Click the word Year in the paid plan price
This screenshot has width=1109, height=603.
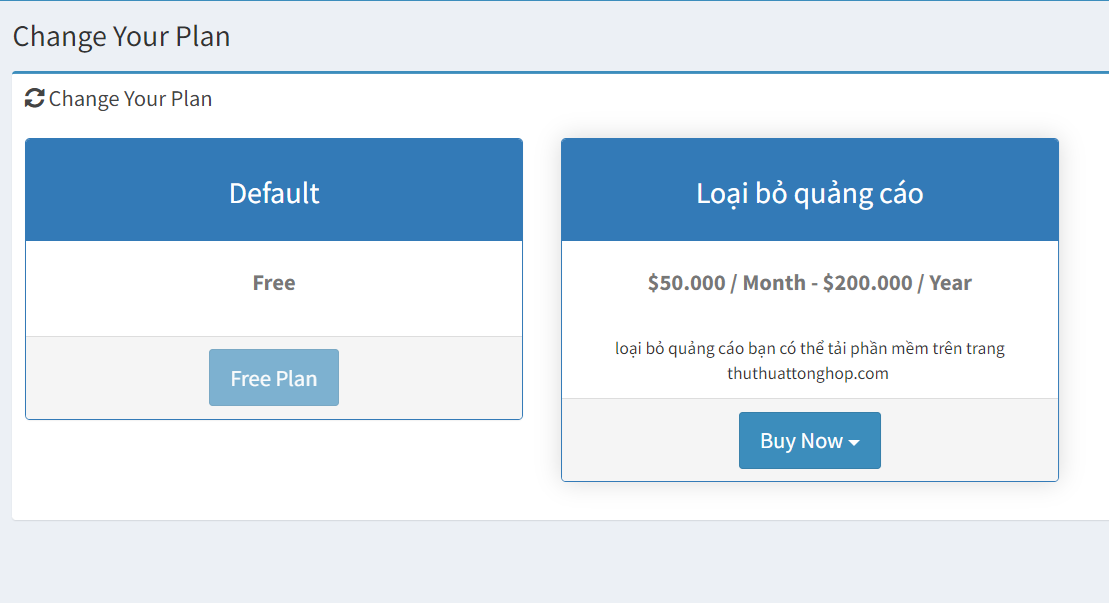pos(950,283)
